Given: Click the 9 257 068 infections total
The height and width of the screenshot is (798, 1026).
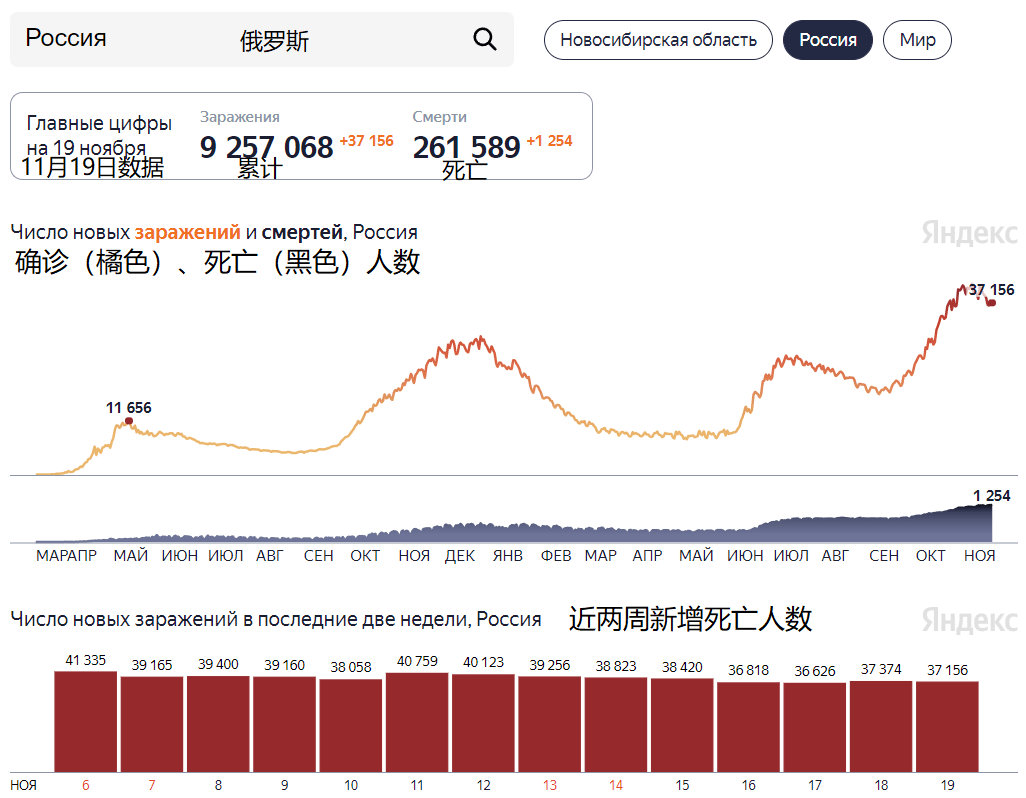Looking at the screenshot, I should (266, 147).
